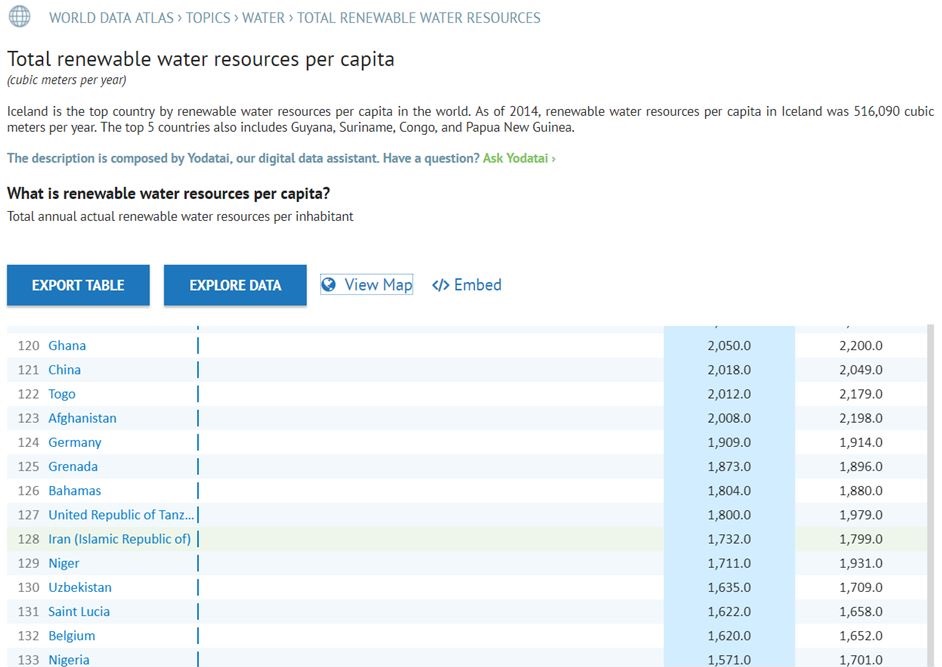This screenshot has height=667, width=942.
Task: Click the globe icon beside World Data Atlas
Action: click(x=19, y=16)
